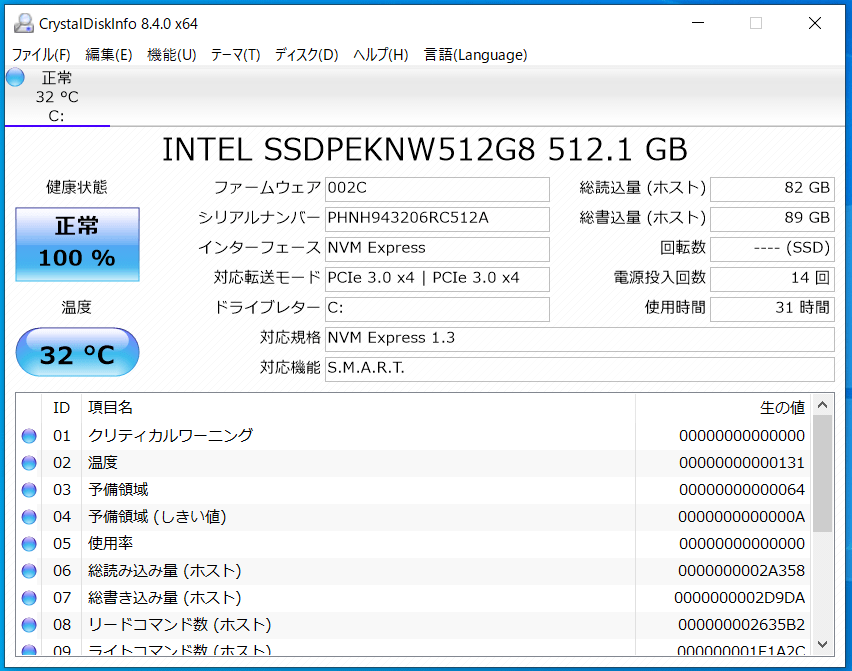Click the 生の値 column header
852x671 pixels.
(723, 407)
